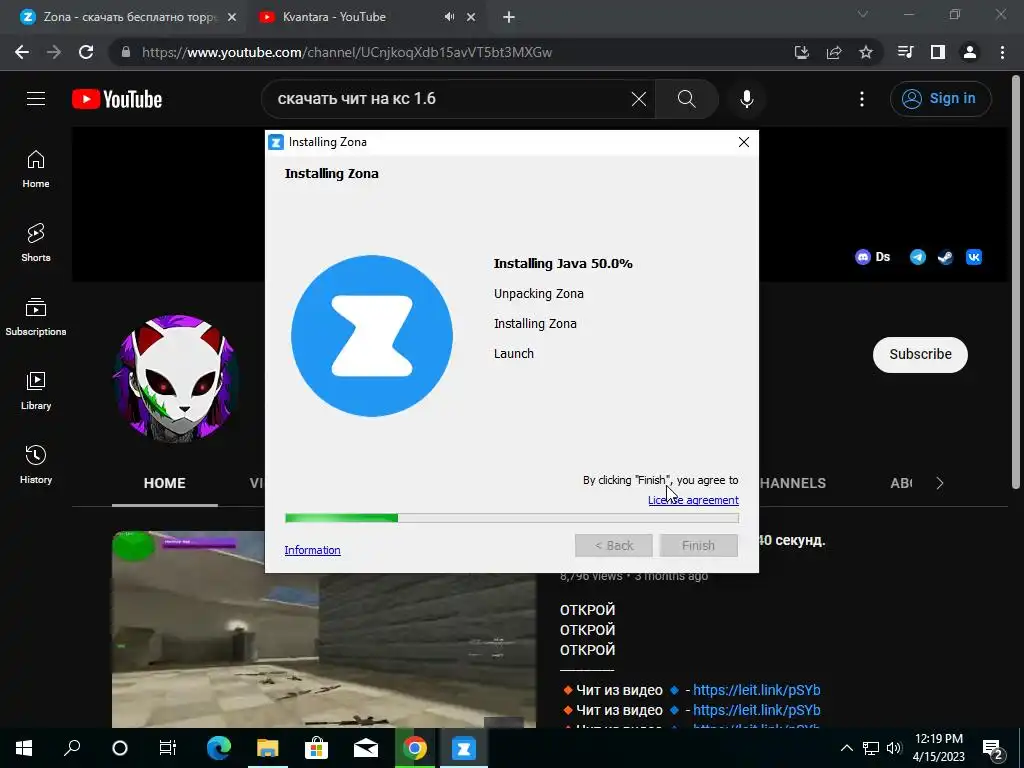Image resolution: width=1024 pixels, height=768 pixels.
Task: Click the YouTube page scrollbar
Action: [1016, 281]
